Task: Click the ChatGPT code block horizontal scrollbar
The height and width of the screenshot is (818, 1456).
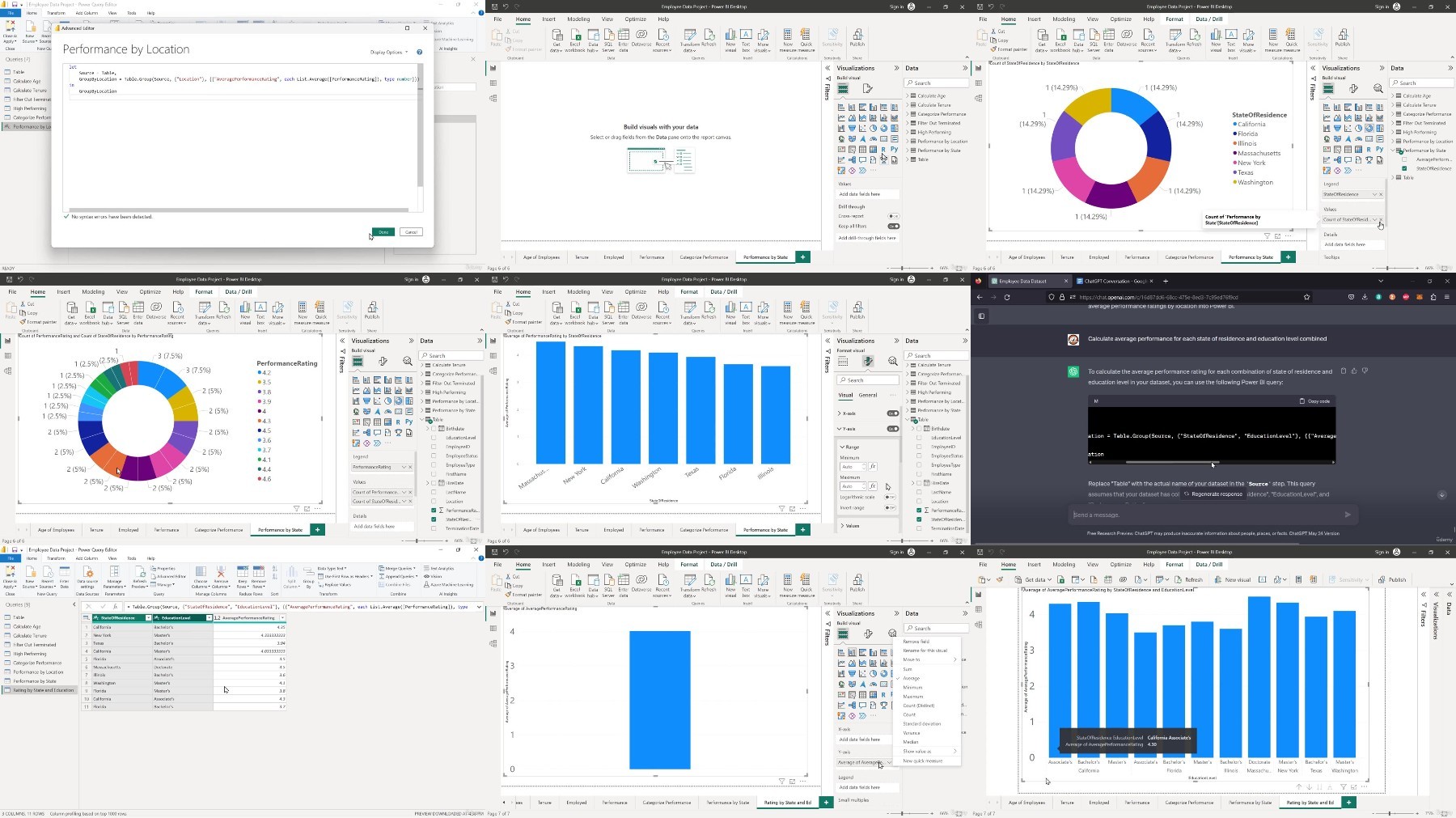Action: tap(1171, 462)
